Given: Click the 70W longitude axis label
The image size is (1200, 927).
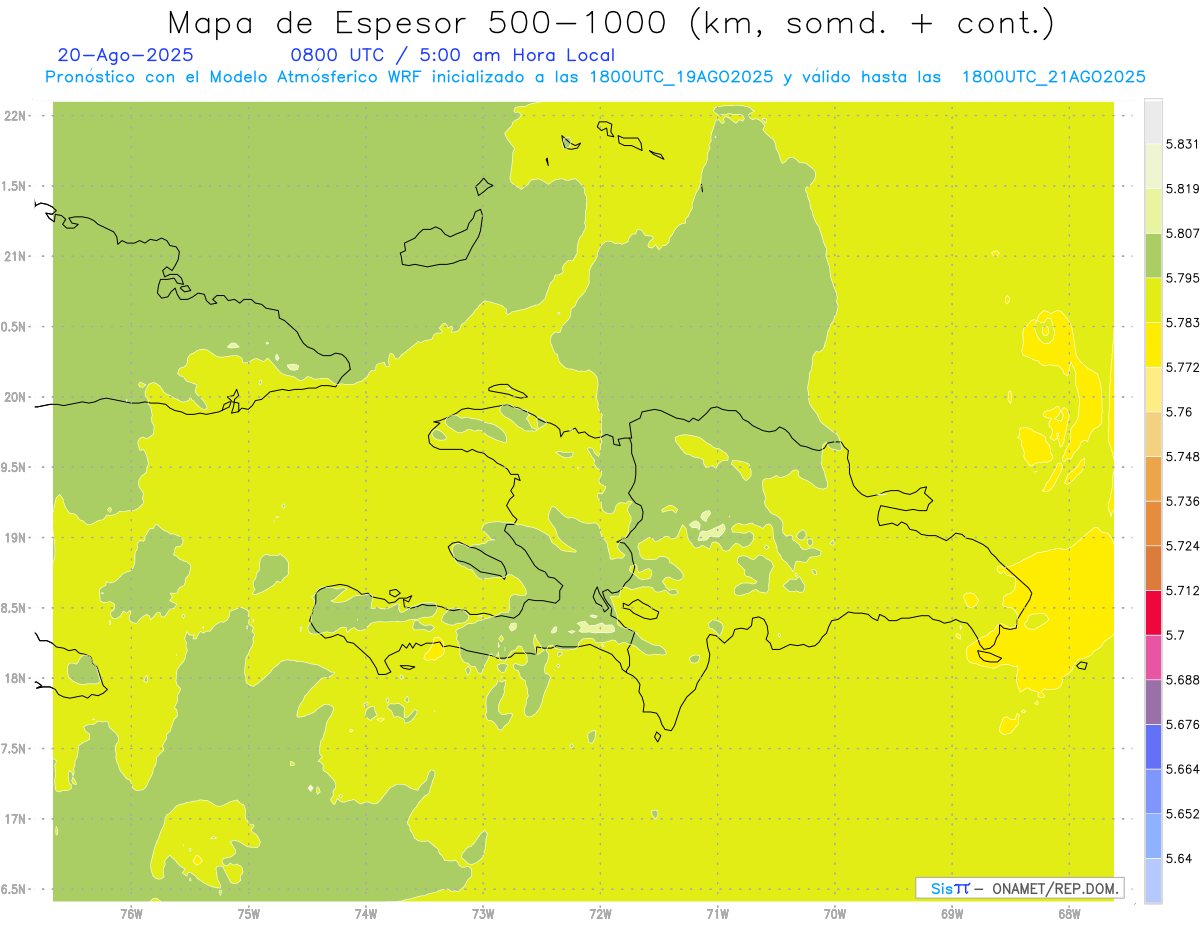Looking at the screenshot, I should (x=835, y=914).
